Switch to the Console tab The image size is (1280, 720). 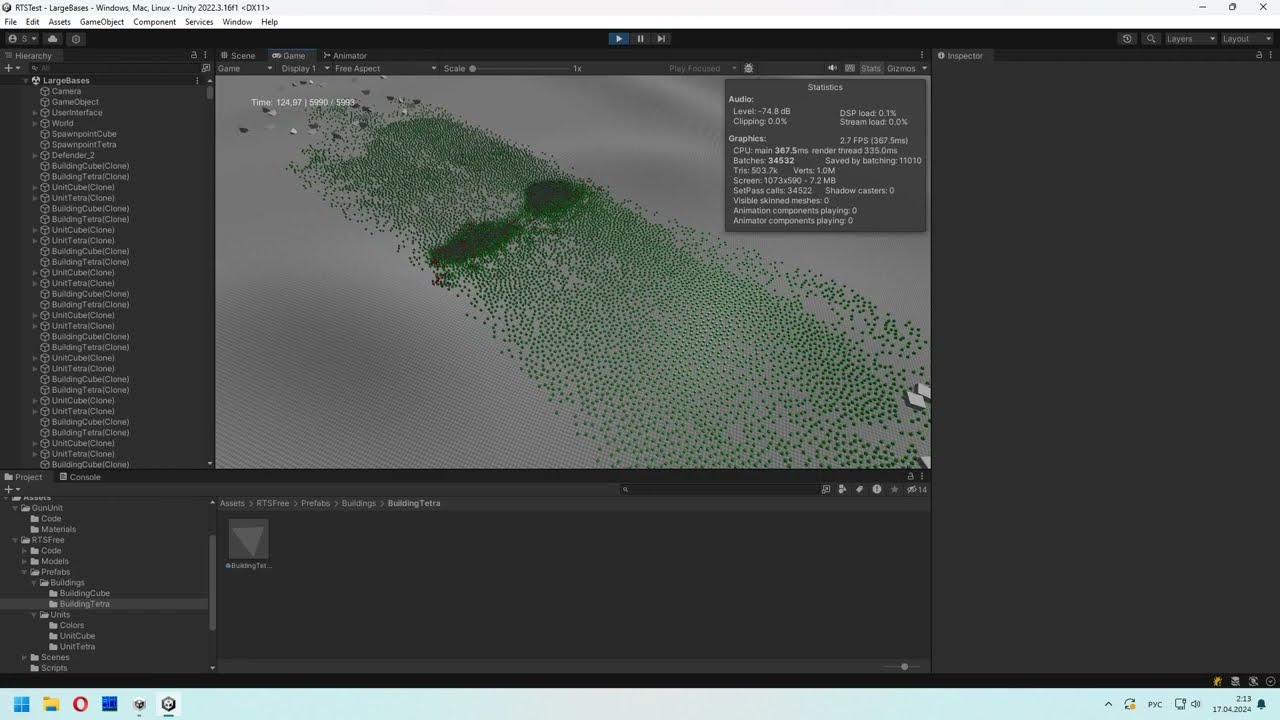(x=79, y=477)
